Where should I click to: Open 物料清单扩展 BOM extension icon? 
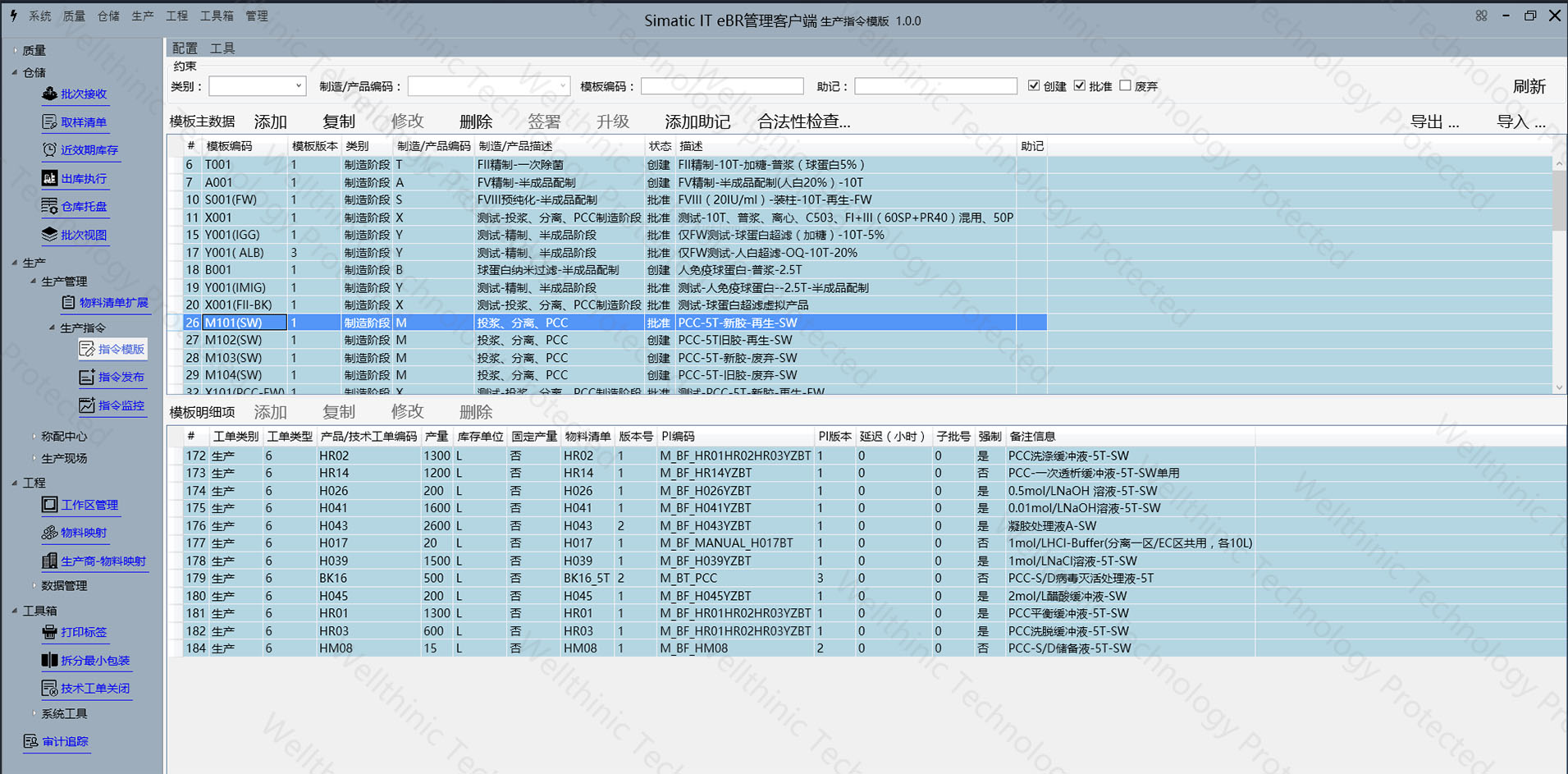(69, 303)
